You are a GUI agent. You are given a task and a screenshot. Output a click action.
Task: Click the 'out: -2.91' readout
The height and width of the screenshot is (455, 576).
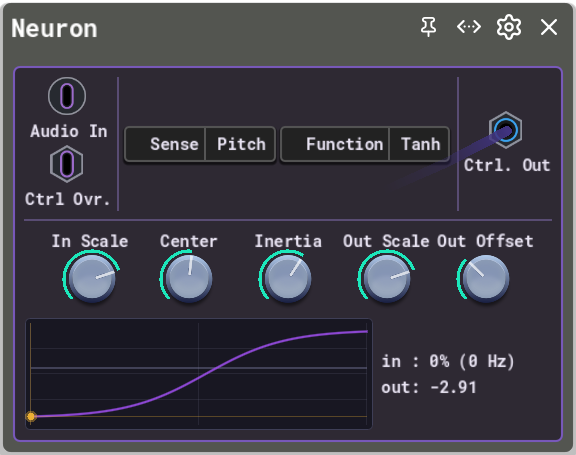[x=429, y=387]
